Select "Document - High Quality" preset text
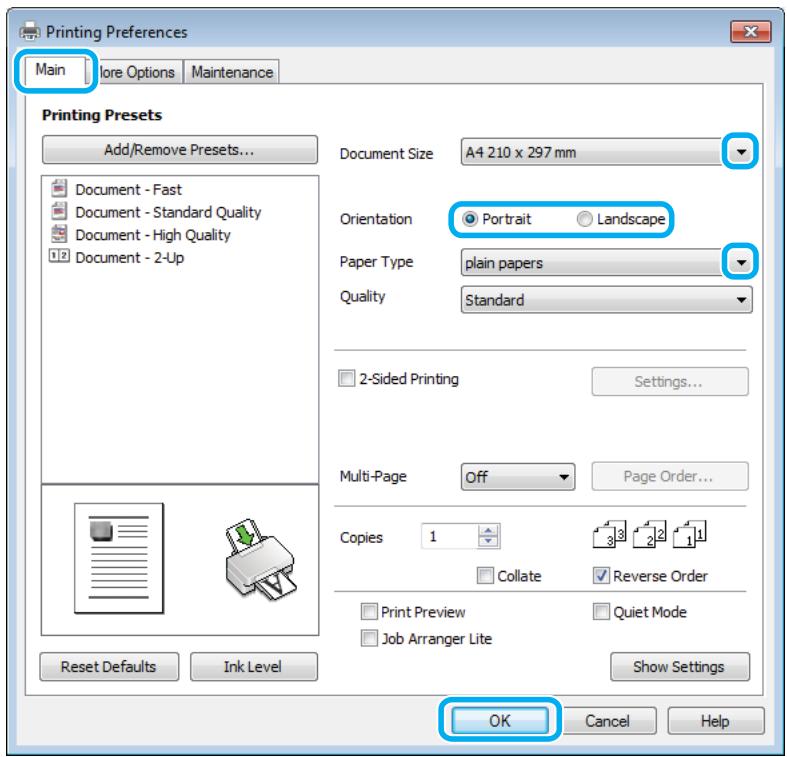 click(x=153, y=234)
